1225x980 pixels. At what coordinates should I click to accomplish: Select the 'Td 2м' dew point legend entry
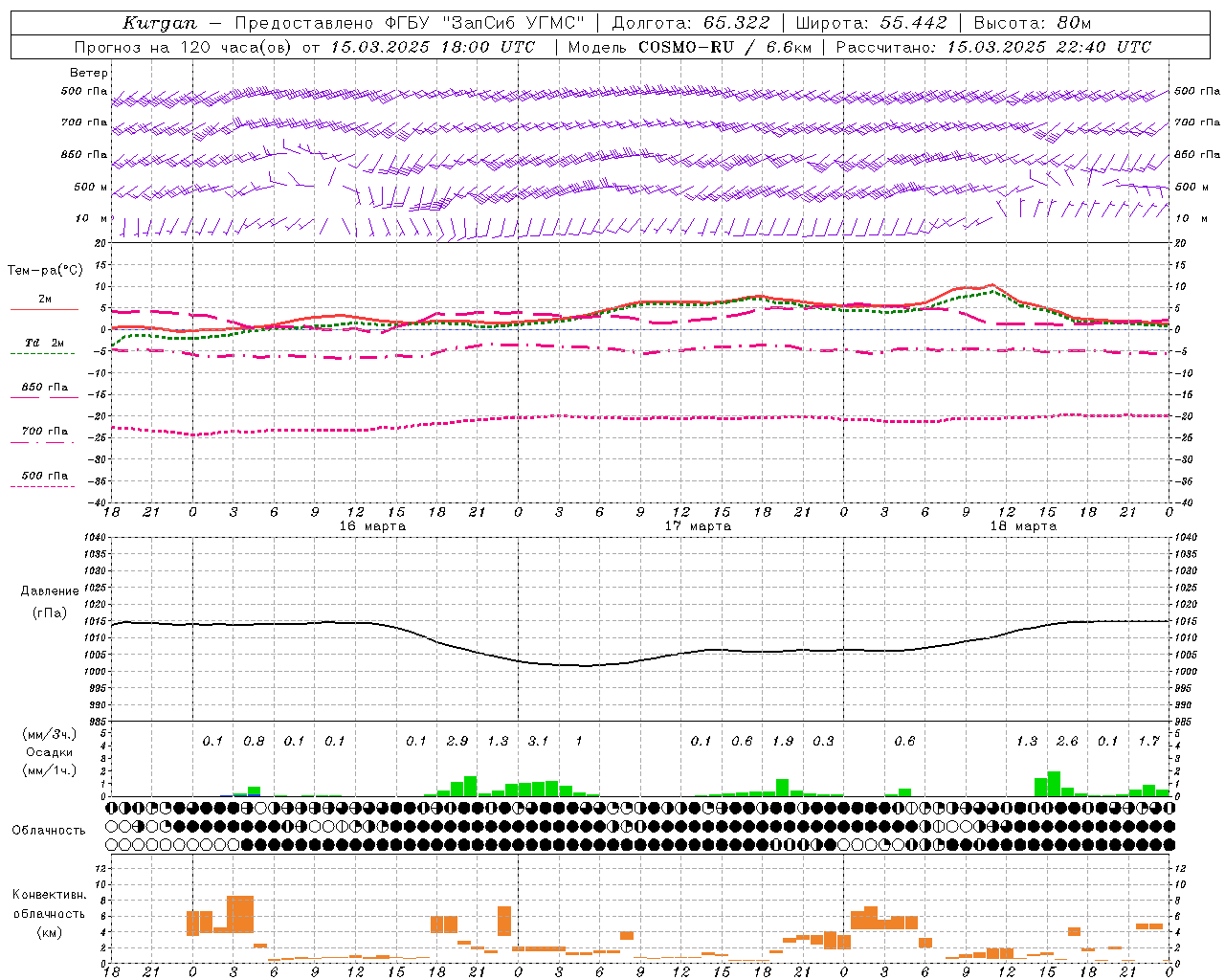pos(44,343)
